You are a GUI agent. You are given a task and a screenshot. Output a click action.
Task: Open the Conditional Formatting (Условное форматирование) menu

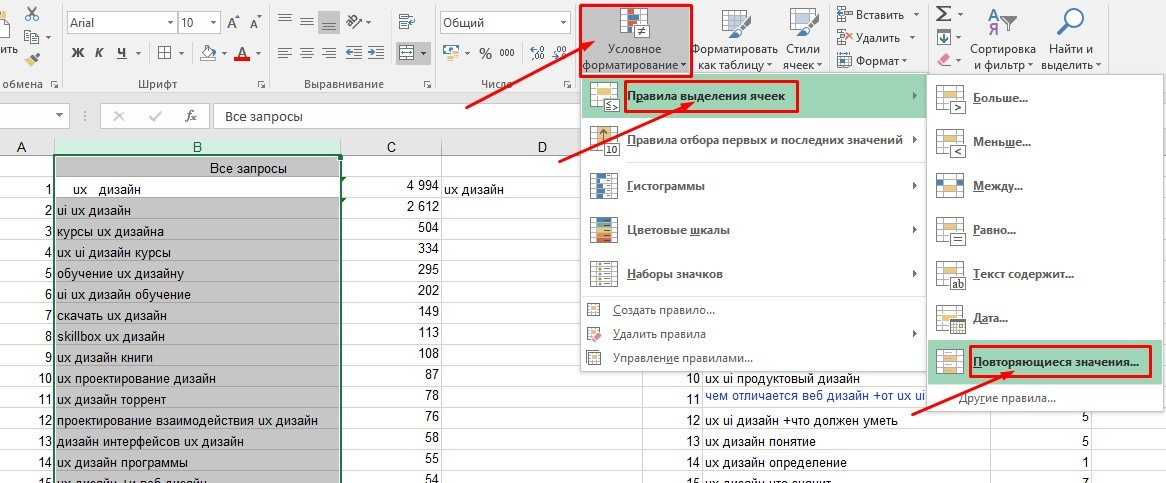click(x=635, y=40)
